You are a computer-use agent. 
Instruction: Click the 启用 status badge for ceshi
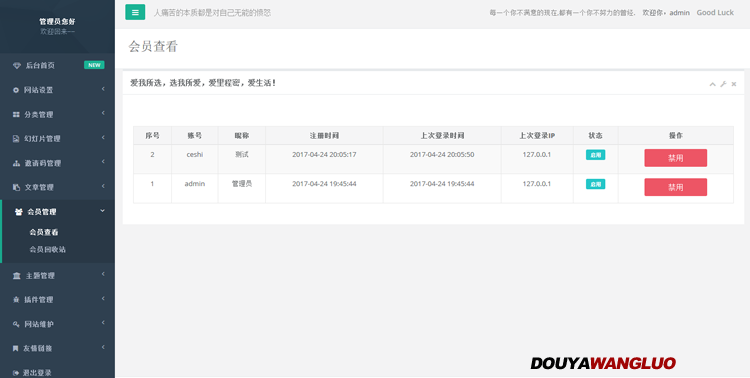click(x=596, y=155)
